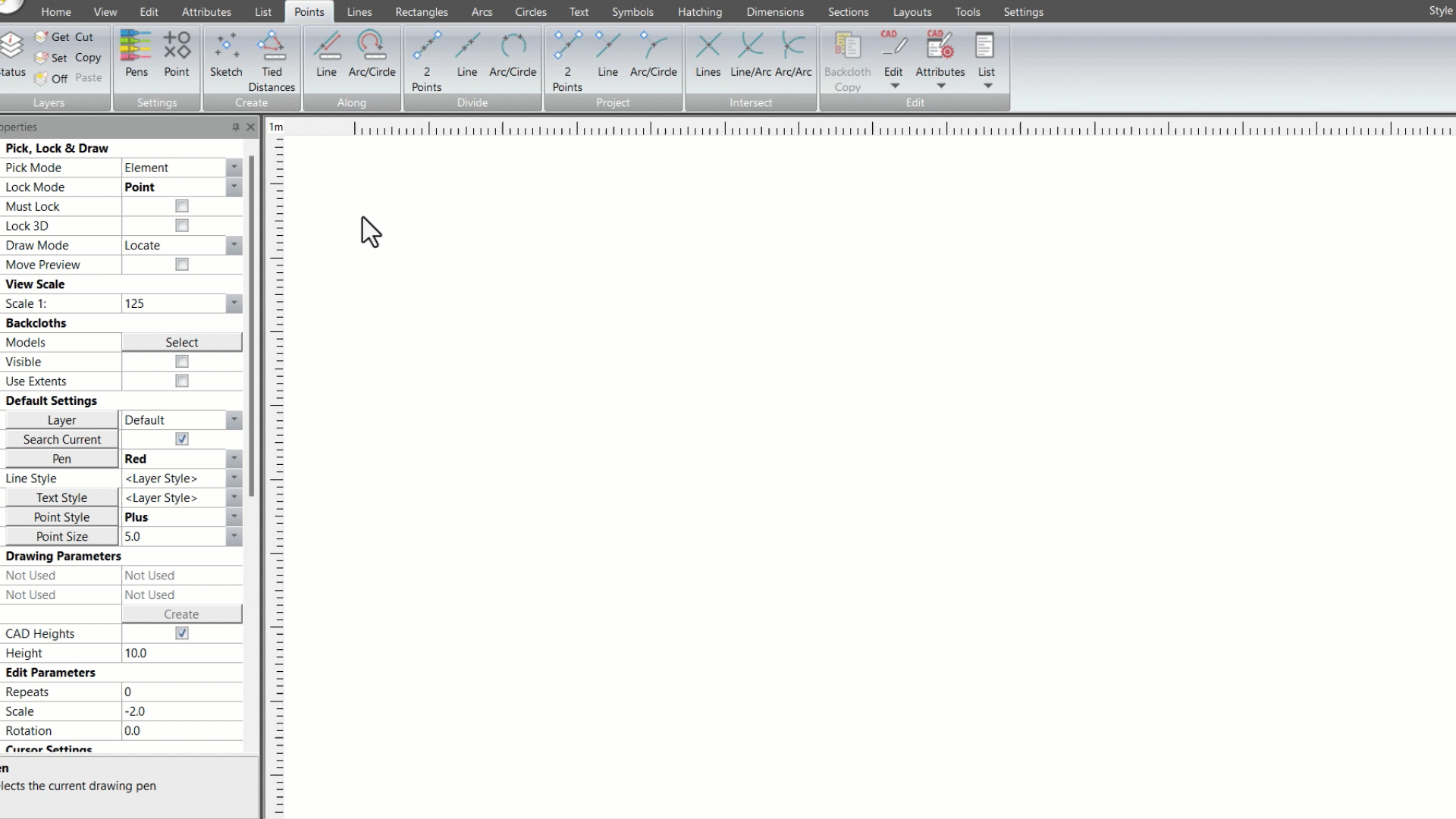Open the Pick Mode dropdown
The width and height of the screenshot is (1456, 819).
234,168
